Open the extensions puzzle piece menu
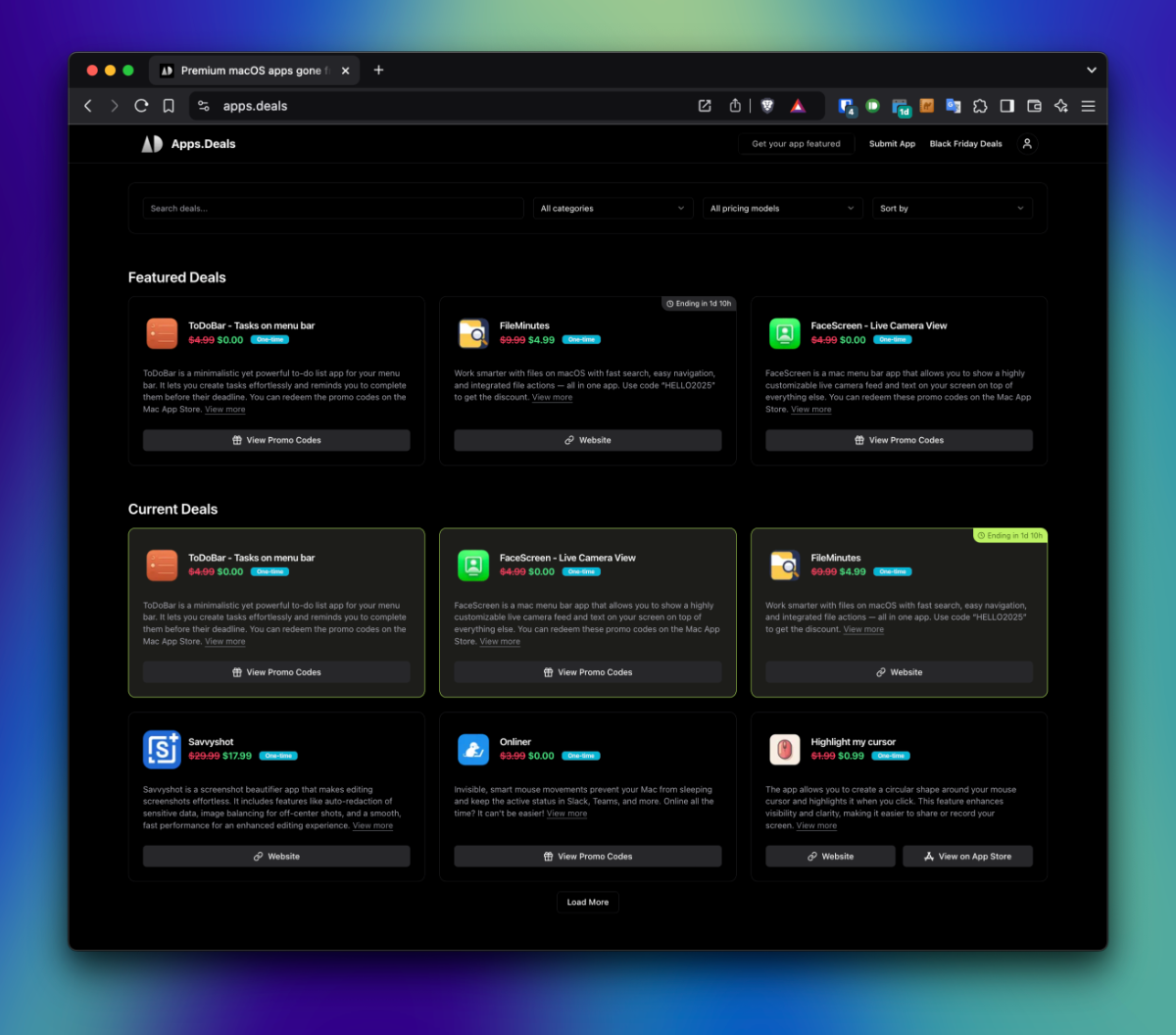The image size is (1176, 1035). [x=980, y=106]
